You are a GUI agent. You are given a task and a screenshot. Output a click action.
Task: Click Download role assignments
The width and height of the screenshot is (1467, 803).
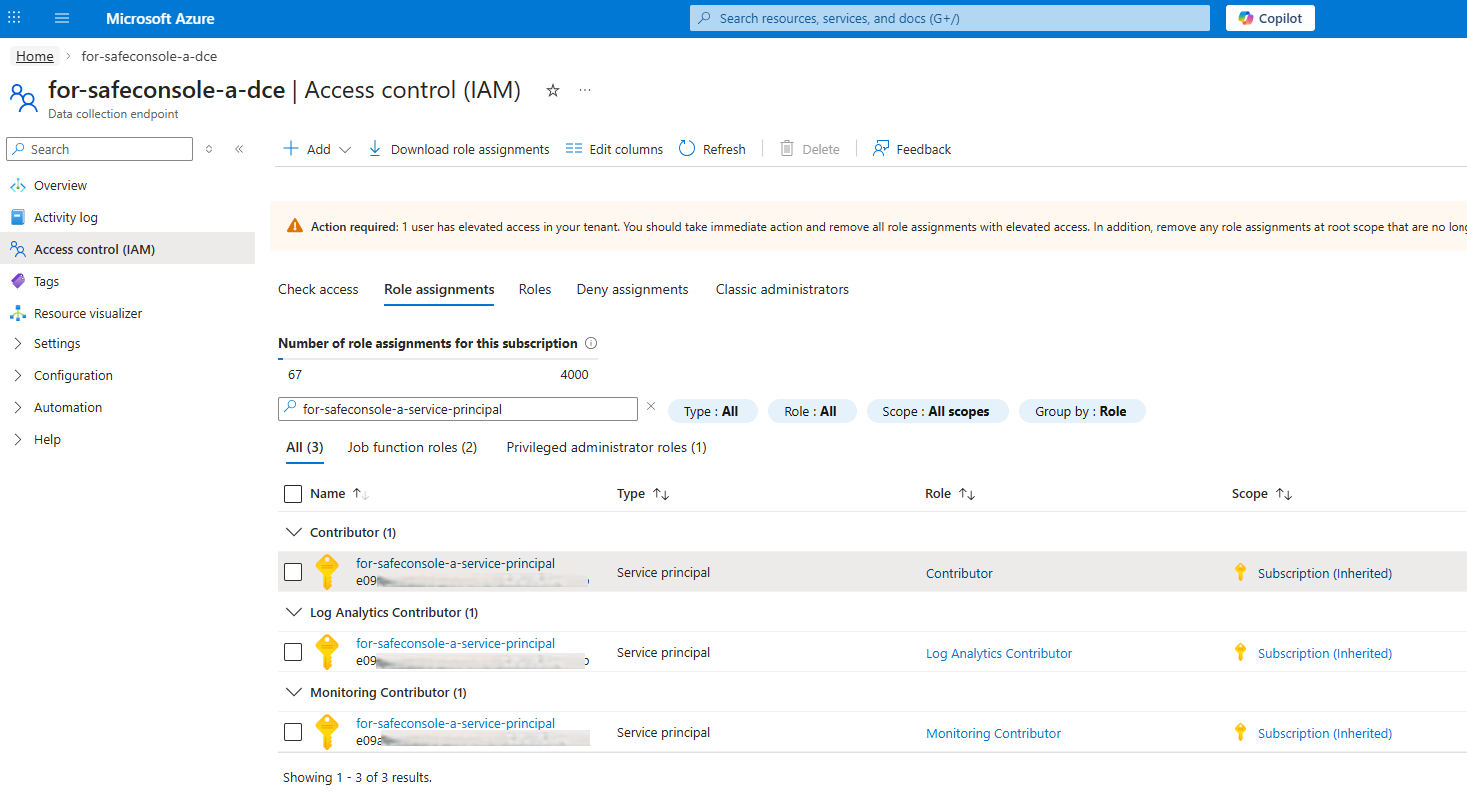pyautogui.click(x=459, y=149)
